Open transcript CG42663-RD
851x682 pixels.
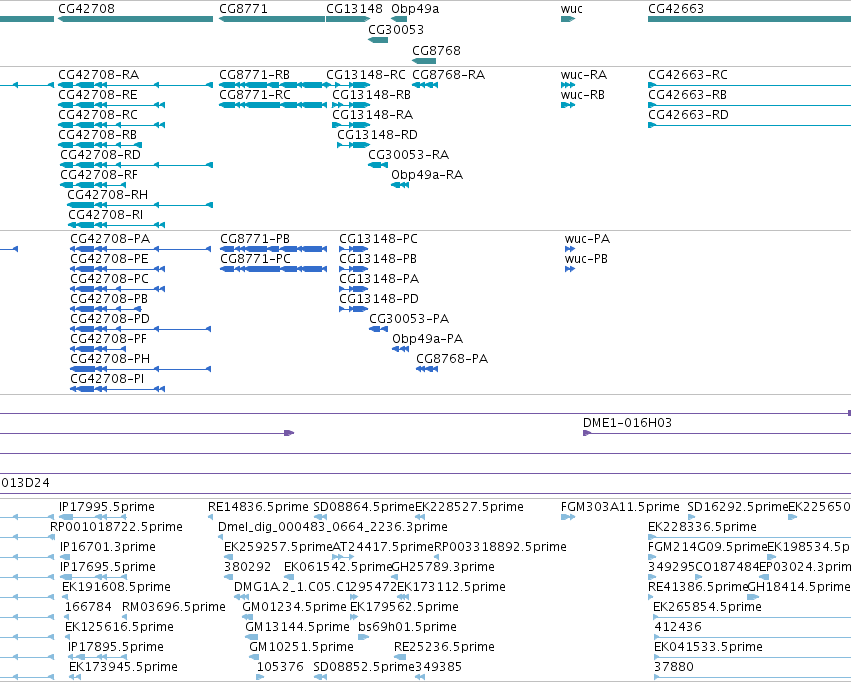coord(688,114)
